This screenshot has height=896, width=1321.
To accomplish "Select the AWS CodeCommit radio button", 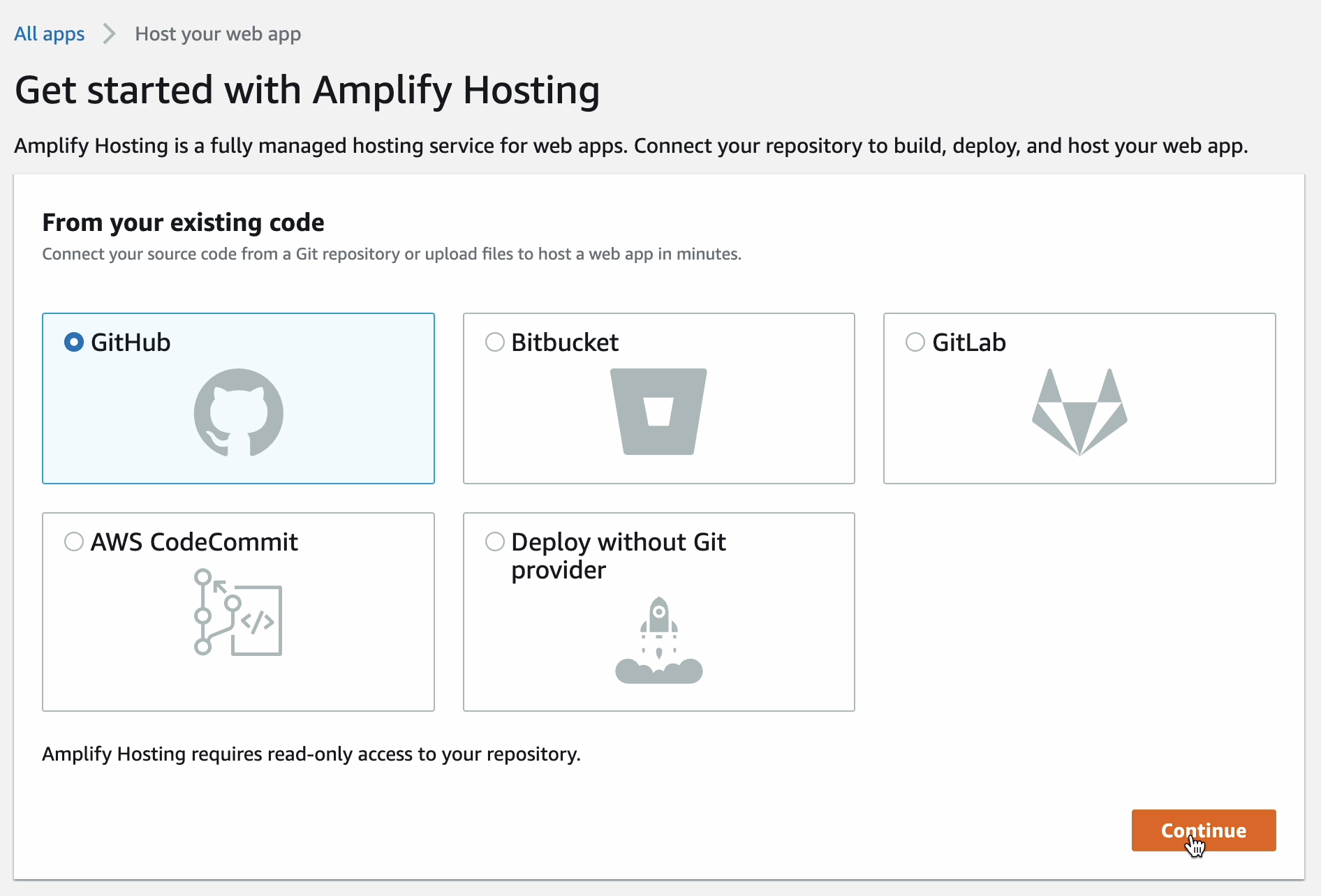I will click(74, 542).
